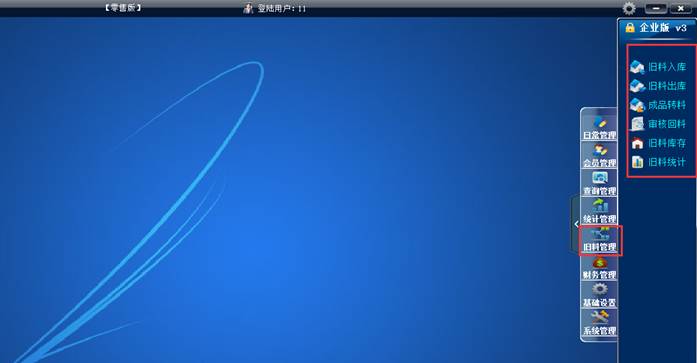Viewport: 697px width, 363px height.
Task: Select the 成品转料 submenu entry
Action: (x=658, y=105)
